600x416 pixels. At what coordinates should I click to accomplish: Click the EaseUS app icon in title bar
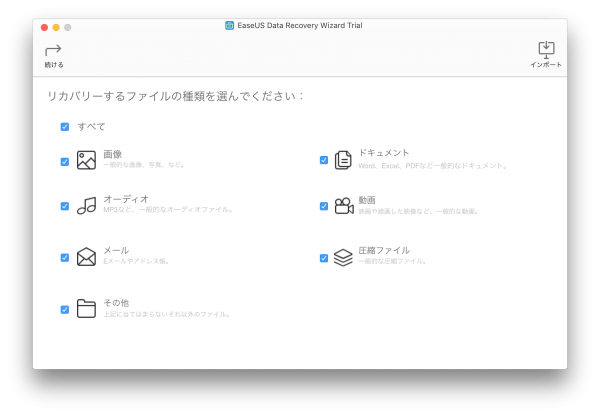coord(229,26)
